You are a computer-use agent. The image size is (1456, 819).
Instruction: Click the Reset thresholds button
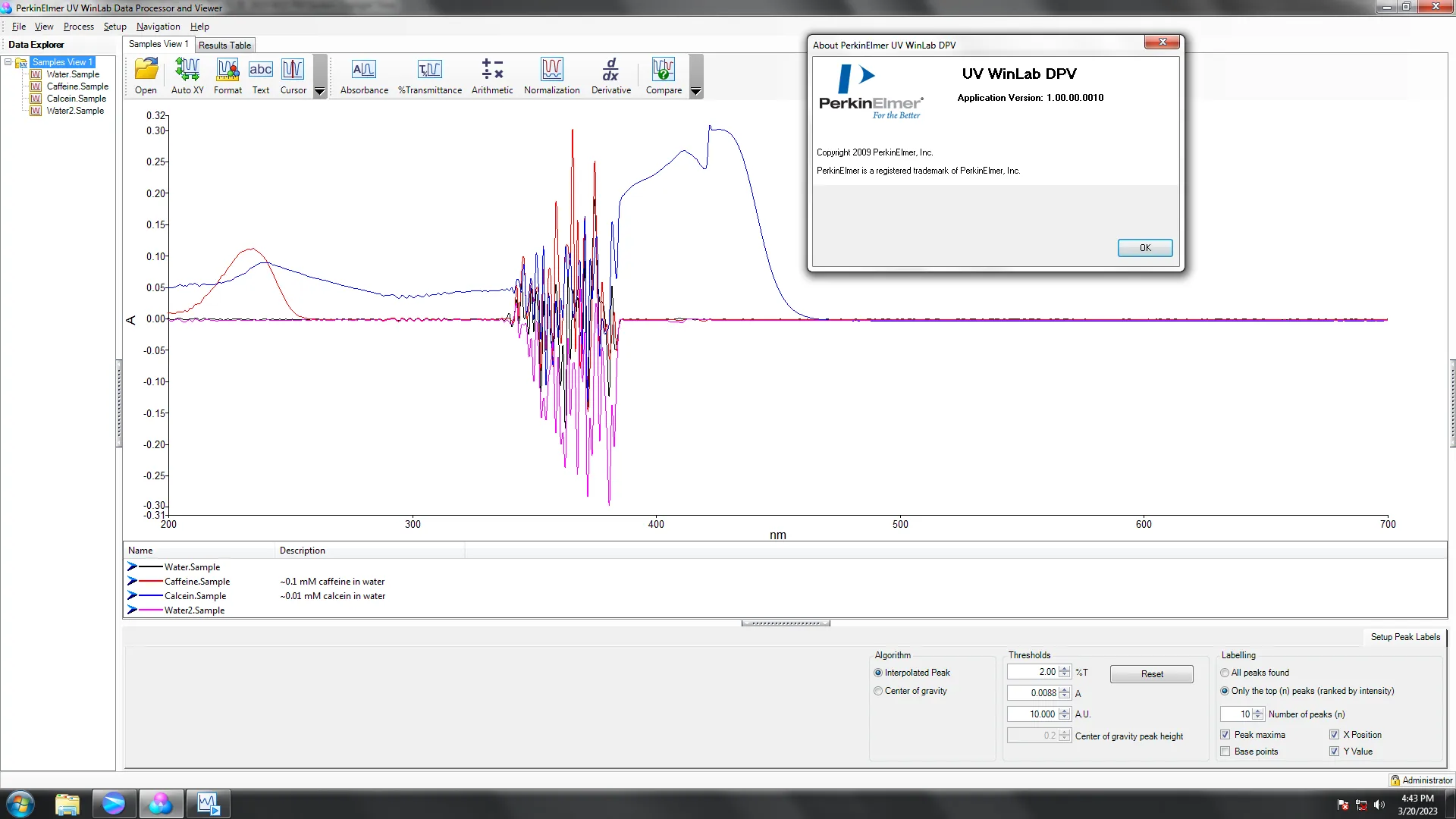[x=1152, y=674]
